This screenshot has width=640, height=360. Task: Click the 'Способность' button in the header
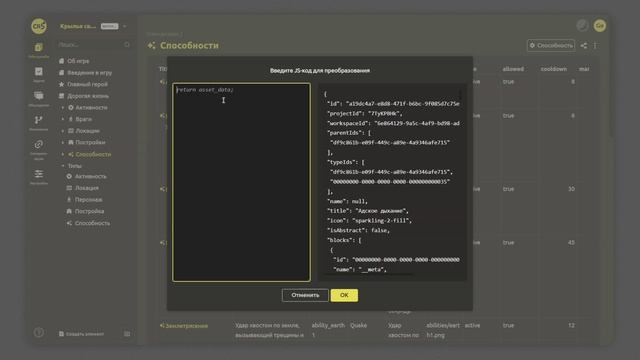click(x=551, y=45)
